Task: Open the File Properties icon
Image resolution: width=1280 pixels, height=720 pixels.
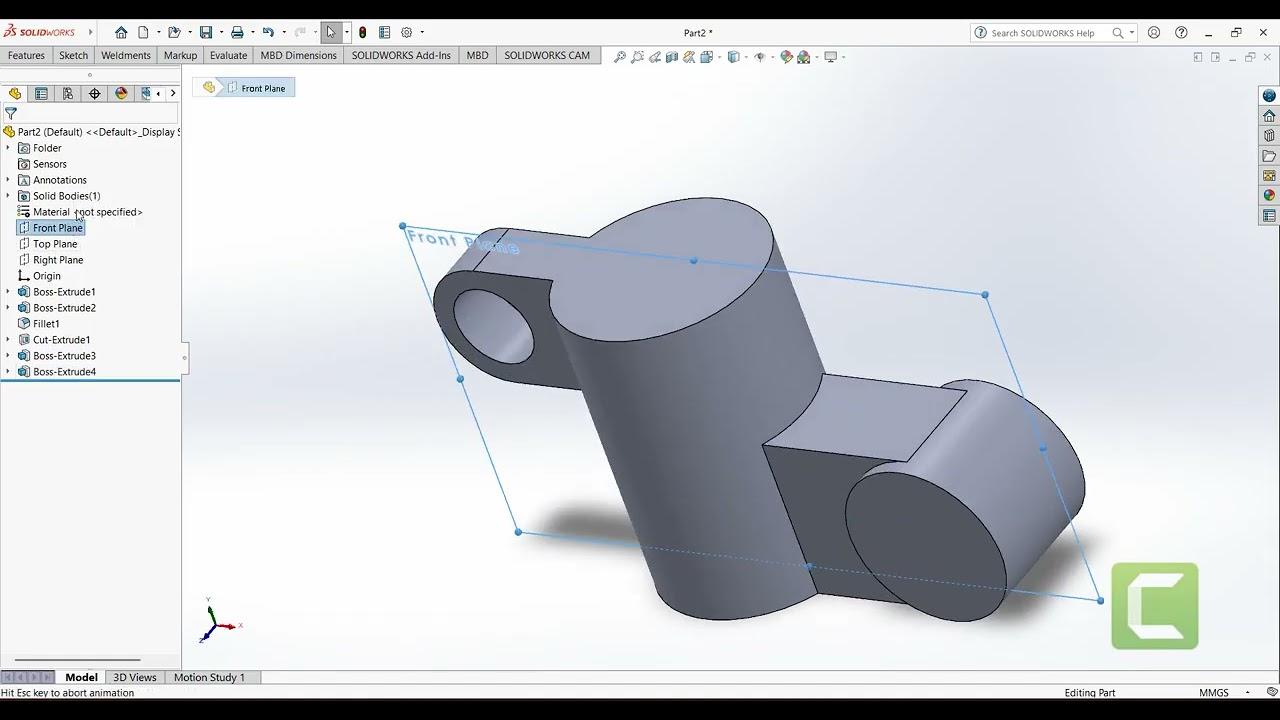Action: click(384, 32)
